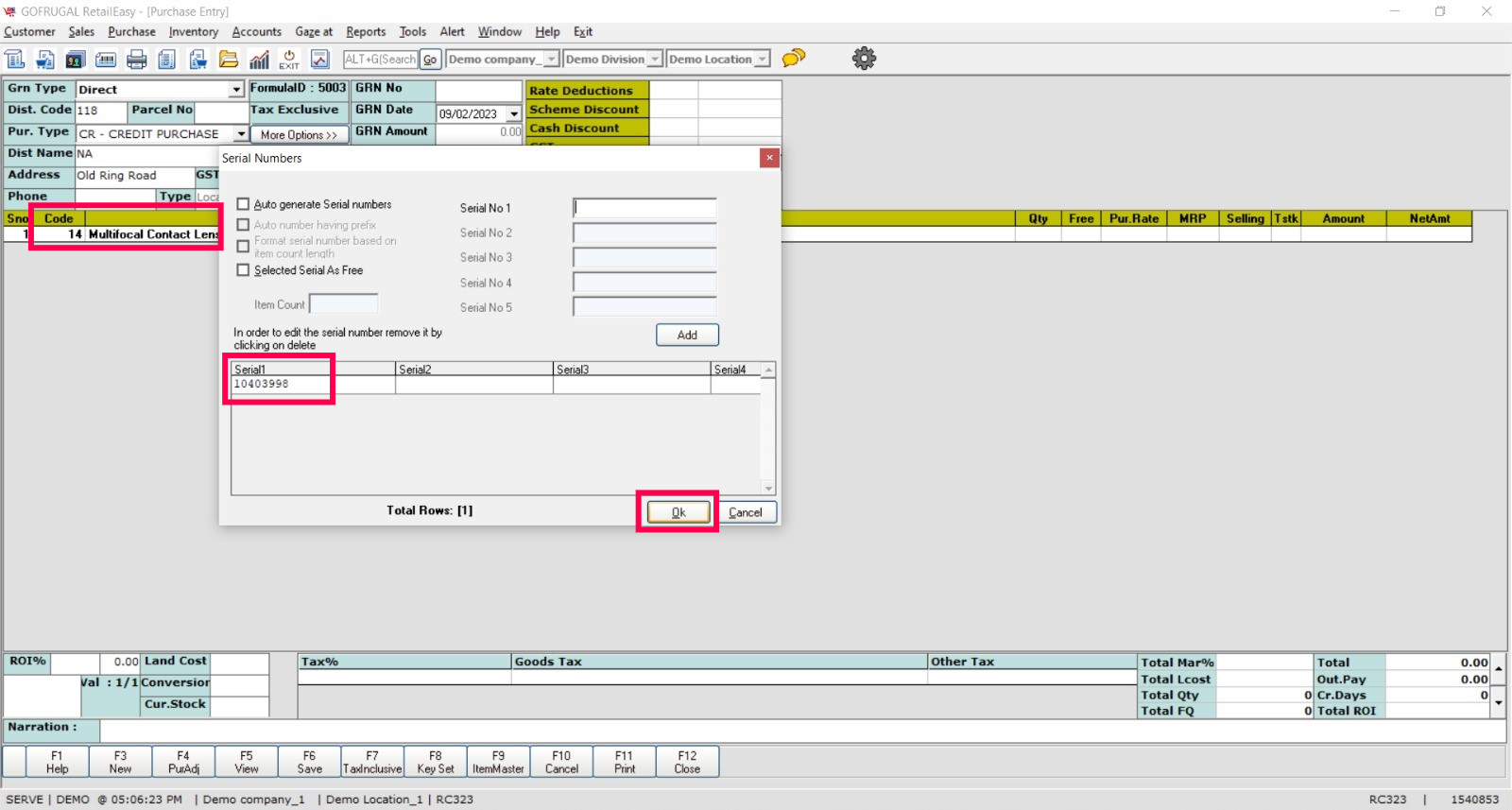
Task: Open the Gaze at menu
Action: pyautogui.click(x=314, y=32)
